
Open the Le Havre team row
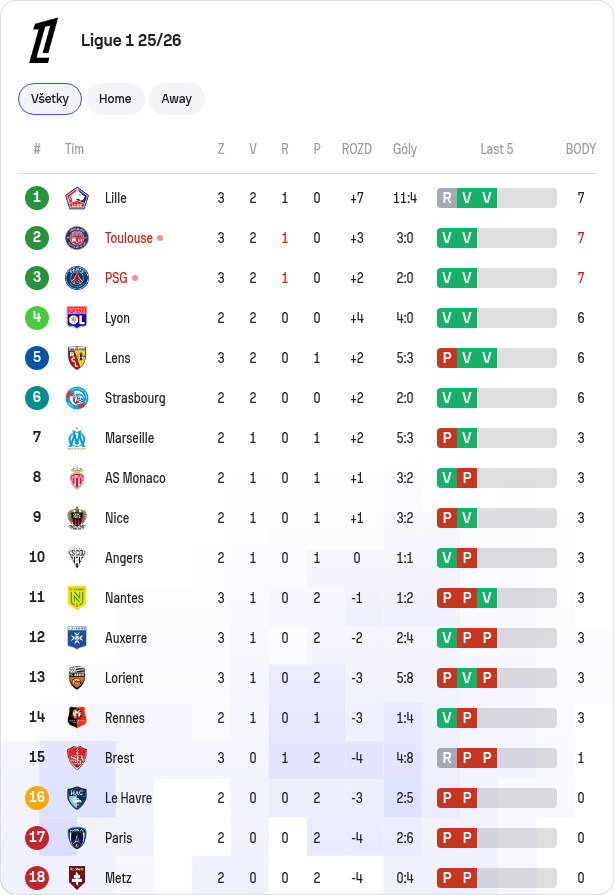[x=307, y=797]
